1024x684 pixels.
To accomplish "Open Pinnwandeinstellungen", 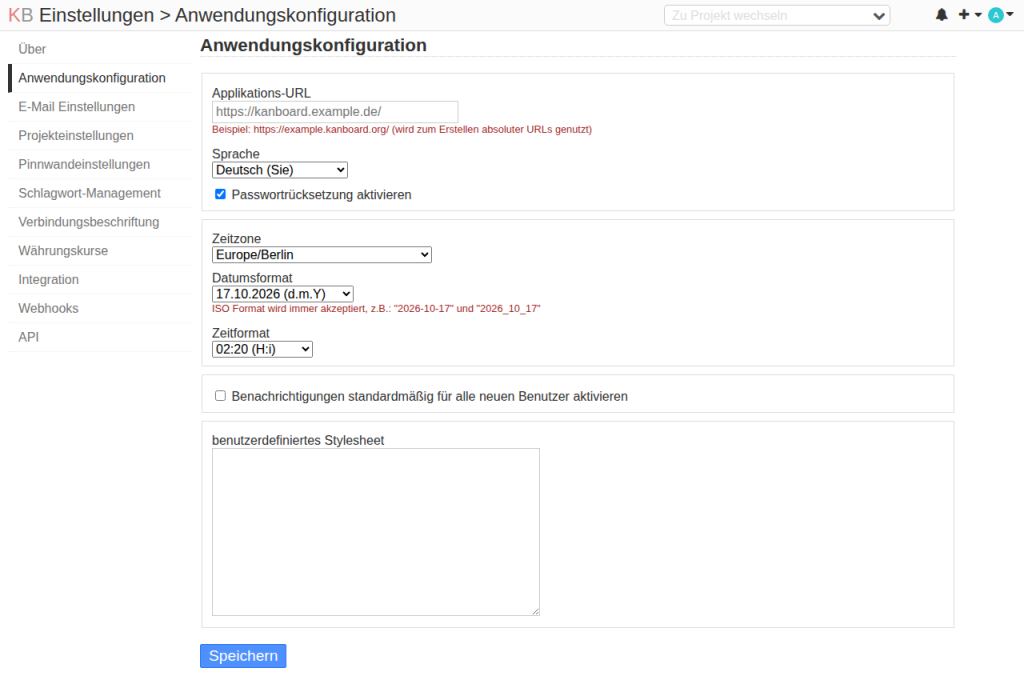I will pyautogui.click(x=84, y=164).
